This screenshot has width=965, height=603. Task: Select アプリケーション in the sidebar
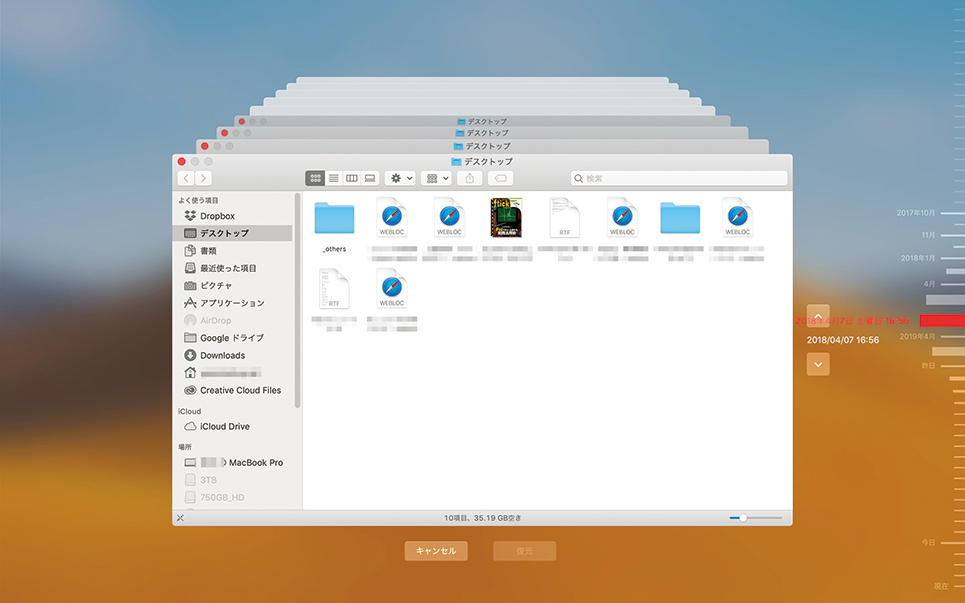tap(232, 303)
